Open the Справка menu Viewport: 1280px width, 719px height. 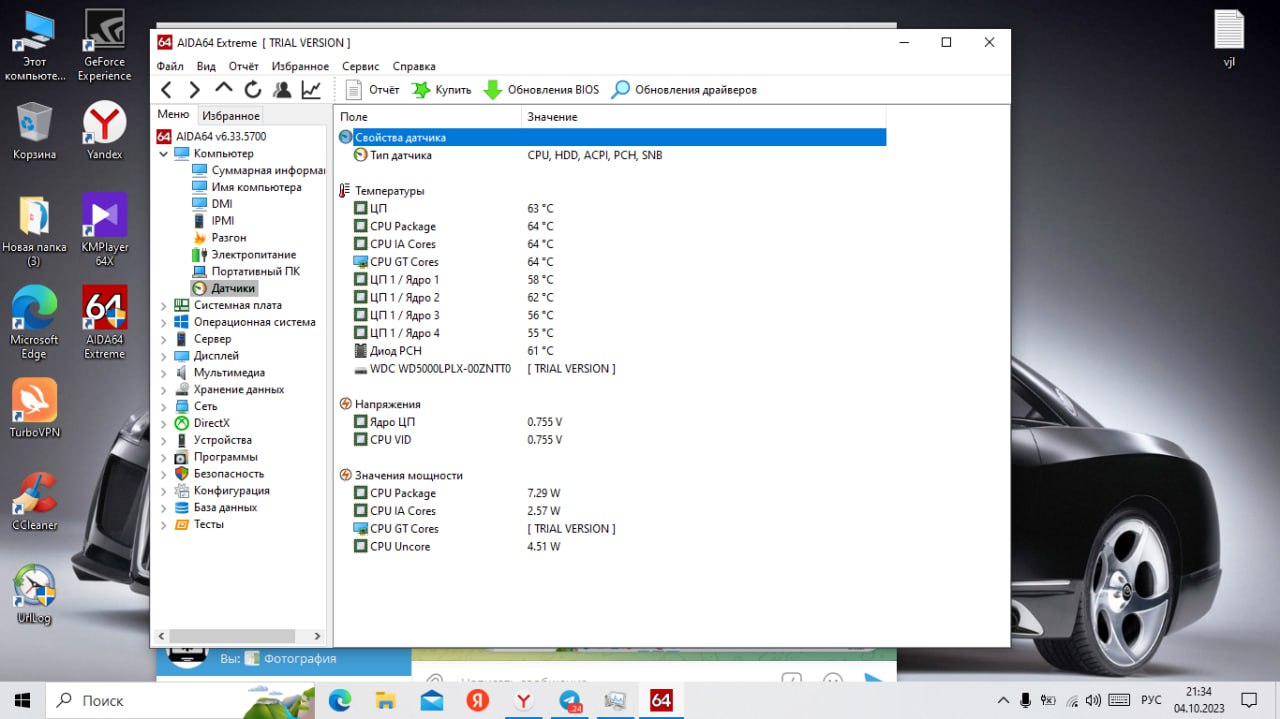pyautogui.click(x=414, y=66)
